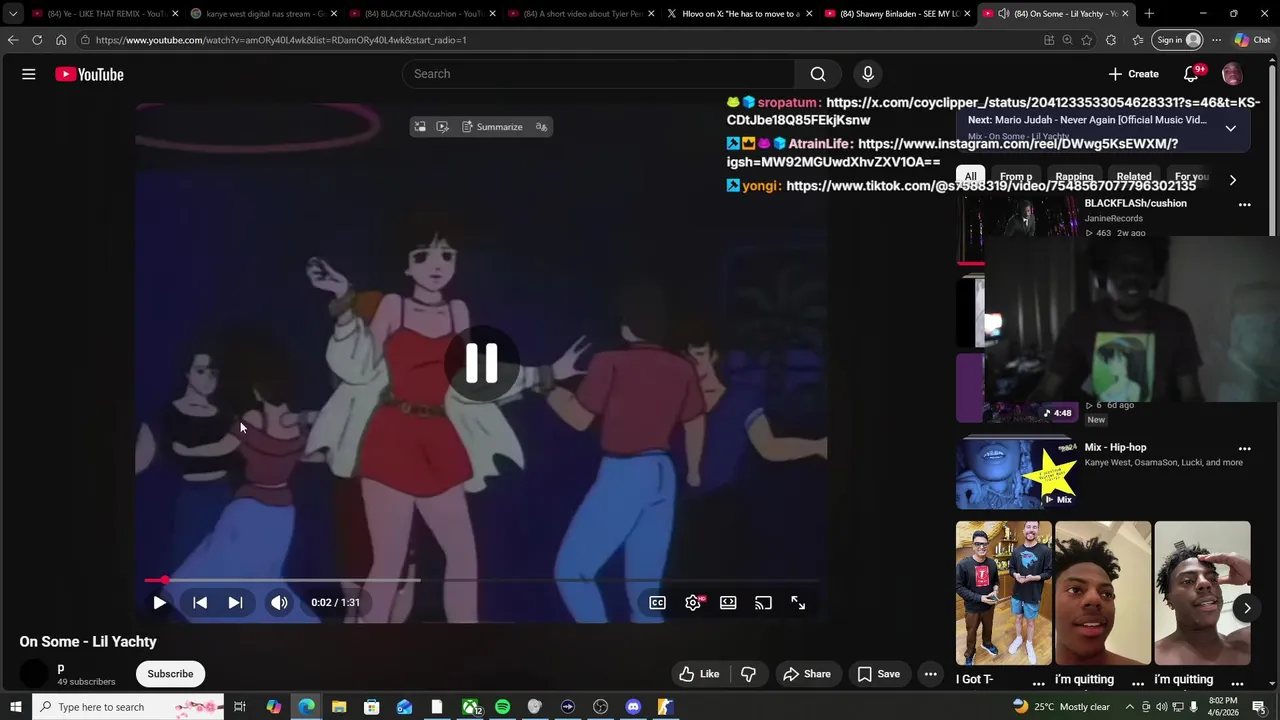The height and width of the screenshot is (720, 1280).
Task: Open File Explorer from the taskbar
Action: coord(339,707)
